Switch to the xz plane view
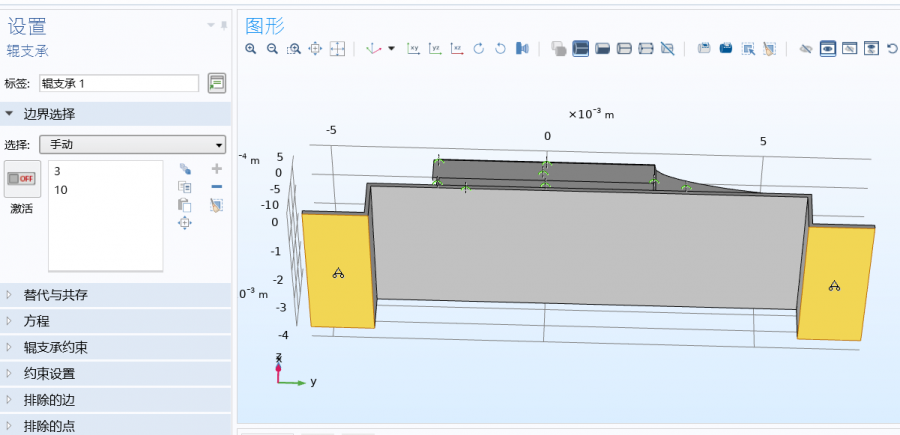This screenshot has width=900, height=435. pyautogui.click(x=457, y=48)
